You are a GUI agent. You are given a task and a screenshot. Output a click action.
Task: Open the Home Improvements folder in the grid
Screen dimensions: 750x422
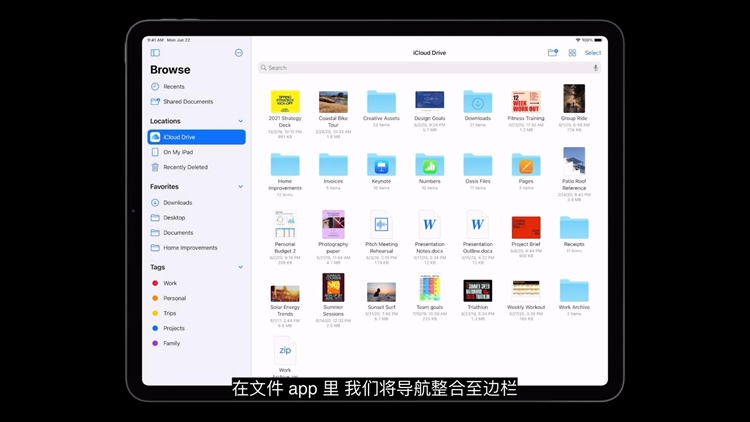pos(285,165)
